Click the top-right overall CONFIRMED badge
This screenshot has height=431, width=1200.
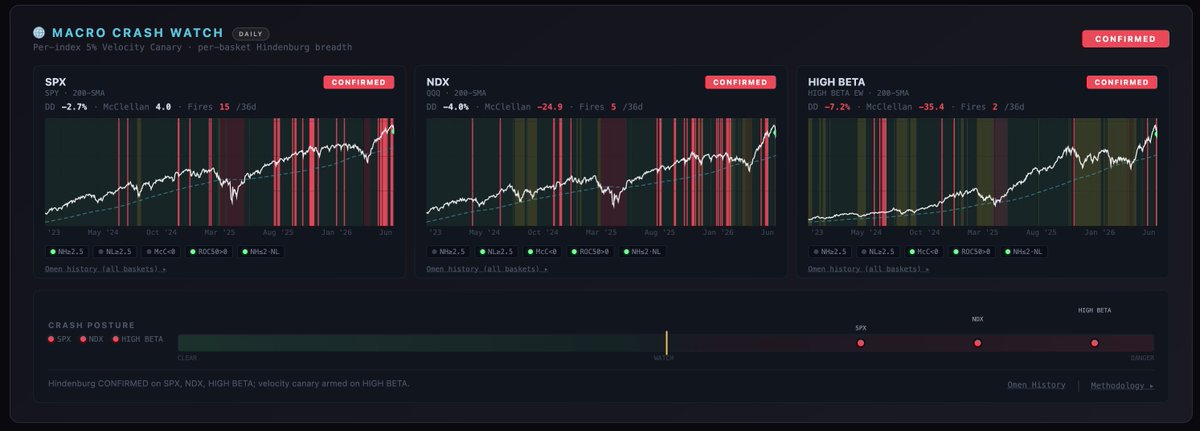pos(1125,39)
